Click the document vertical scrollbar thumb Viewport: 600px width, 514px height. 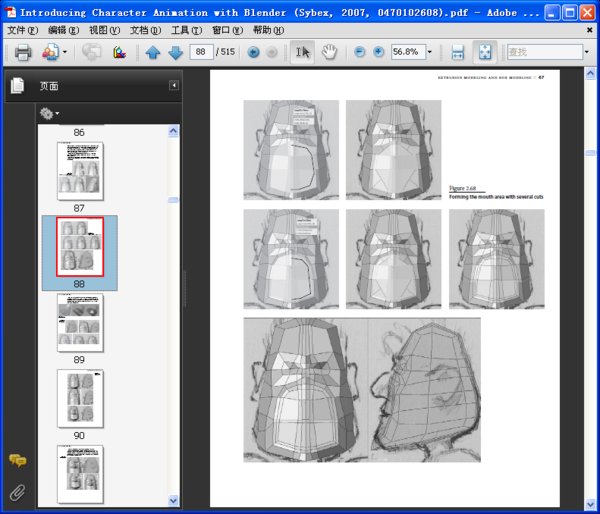590,153
